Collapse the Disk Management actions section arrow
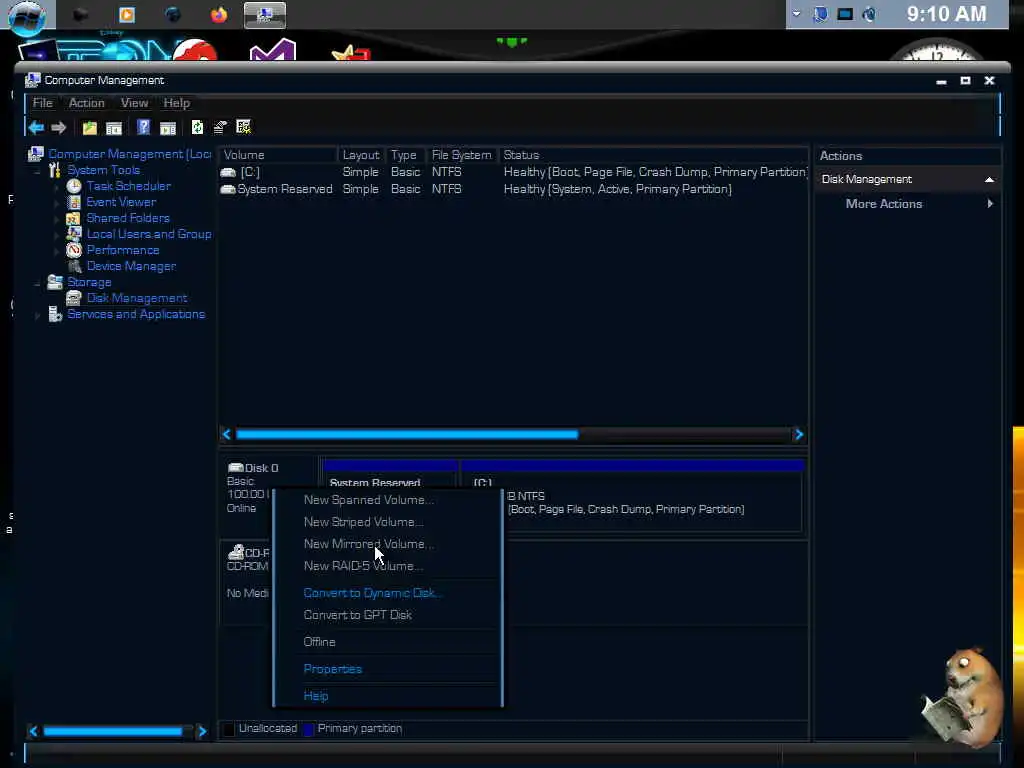 click(x=989, y=180)
